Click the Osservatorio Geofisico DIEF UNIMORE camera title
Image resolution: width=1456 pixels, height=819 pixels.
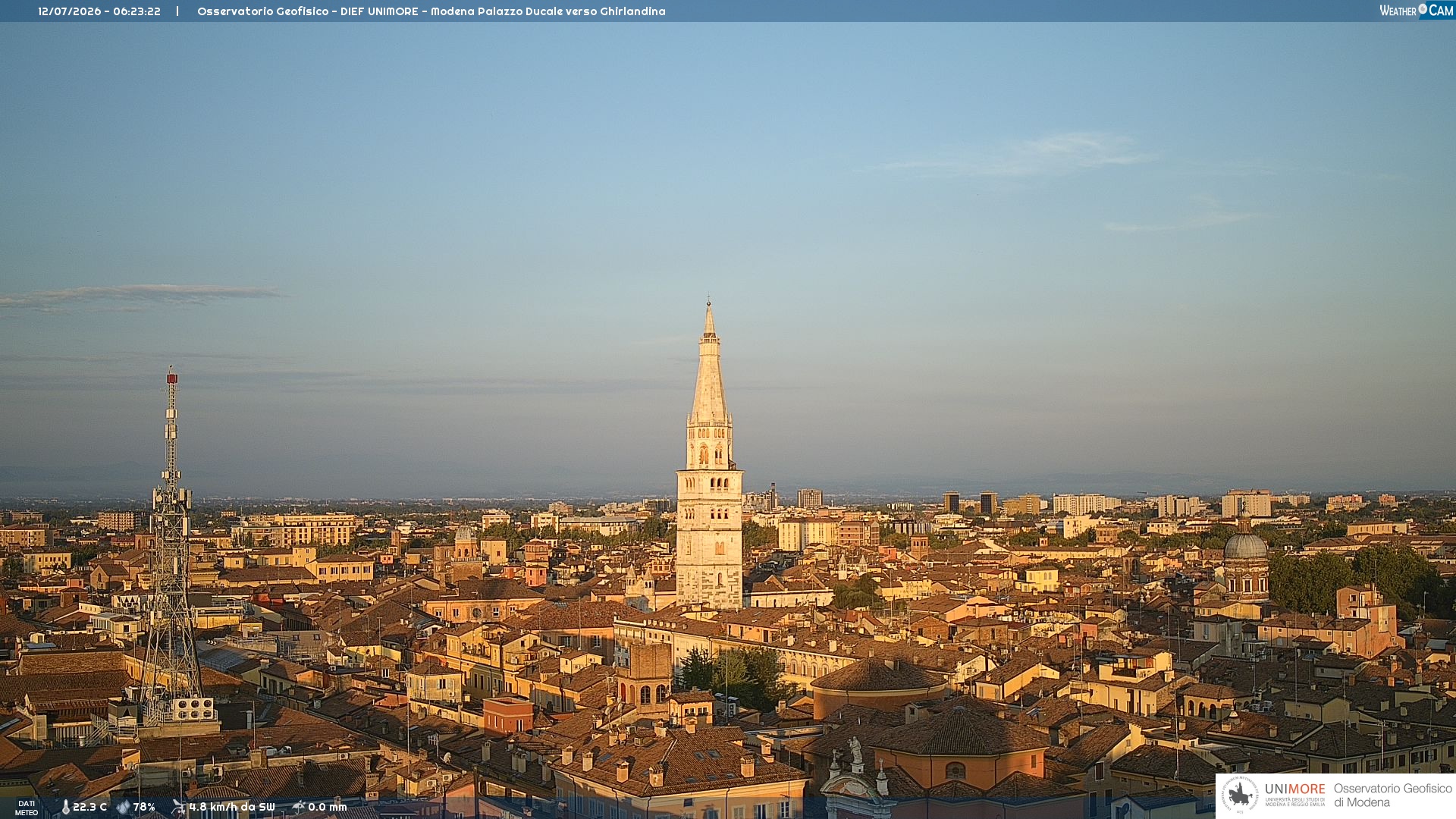point(431,11)
